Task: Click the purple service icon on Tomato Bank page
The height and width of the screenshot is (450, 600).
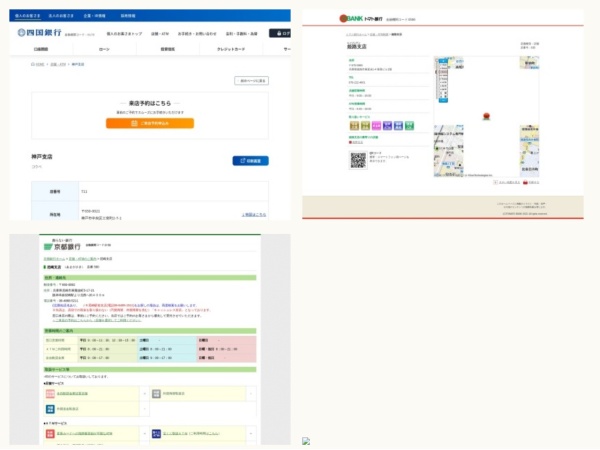Action: pyautogui.click(x=387, y=126)
